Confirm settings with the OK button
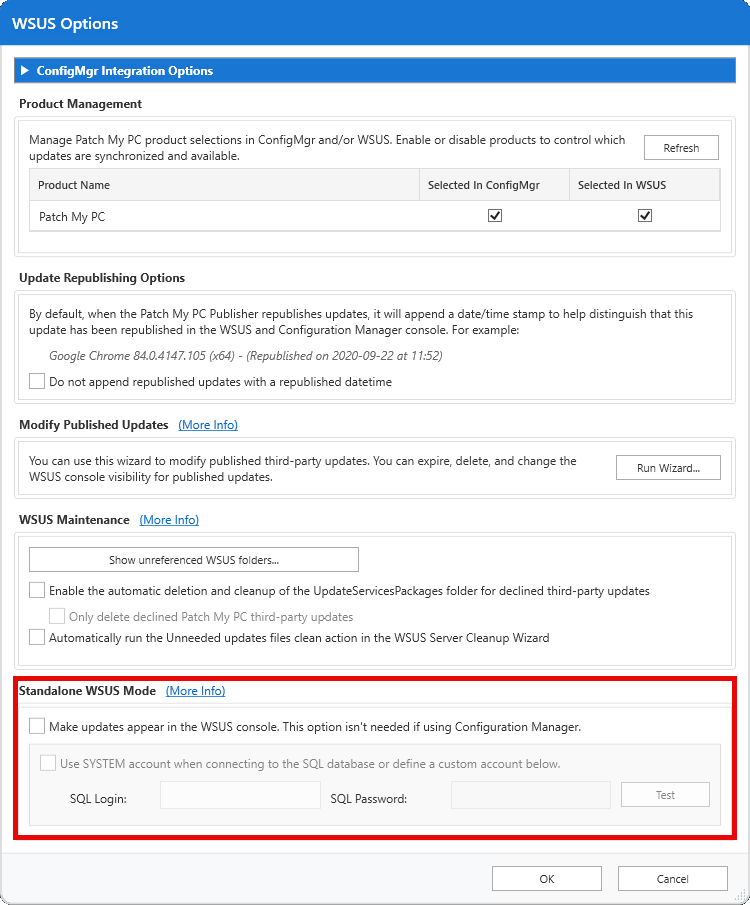This screenshot has height=905, width=750. pos(547,879)
